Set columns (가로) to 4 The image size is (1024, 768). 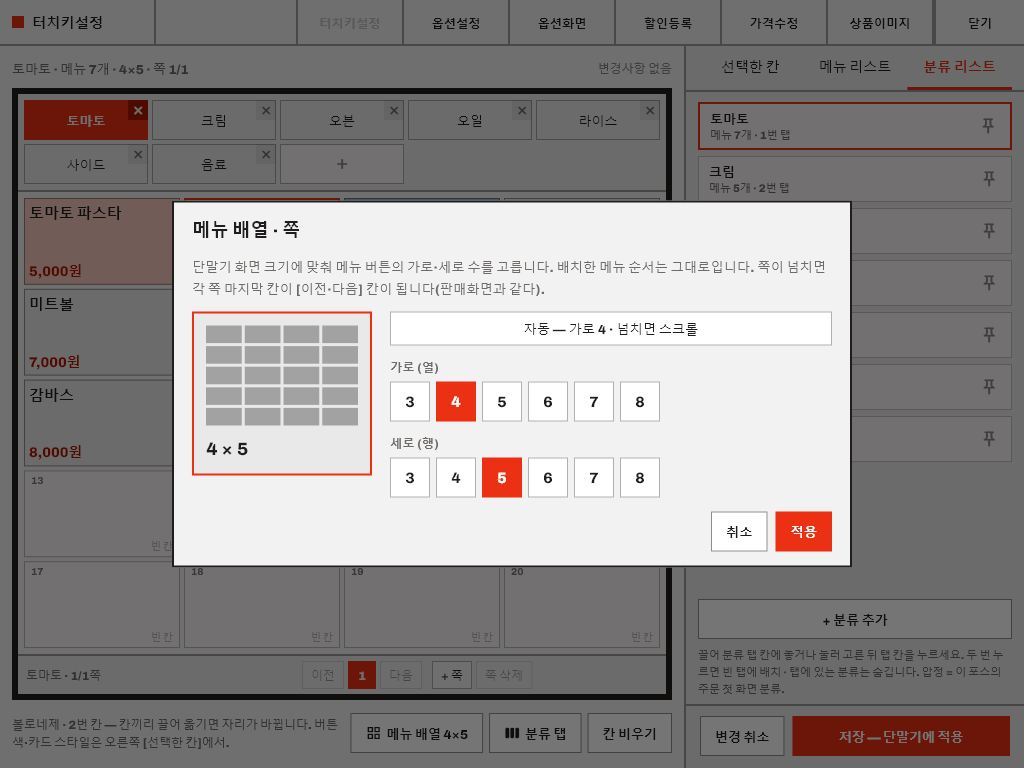tap(456, 402)
